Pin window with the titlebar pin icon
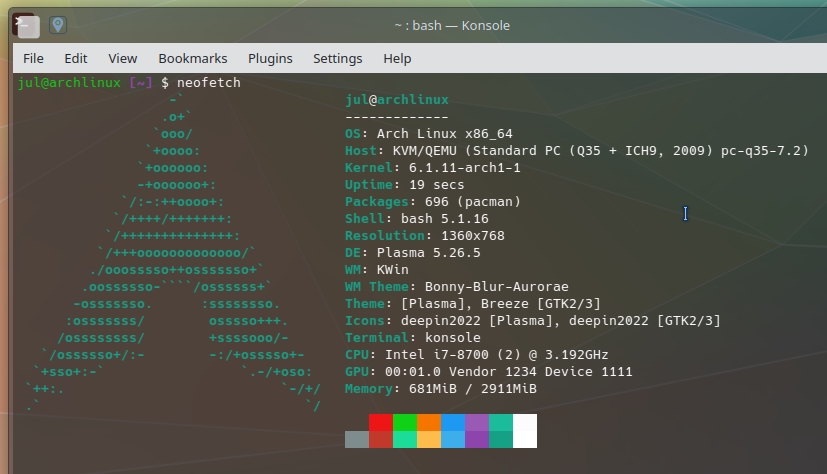The image size is (827, 474). (58, 25)
